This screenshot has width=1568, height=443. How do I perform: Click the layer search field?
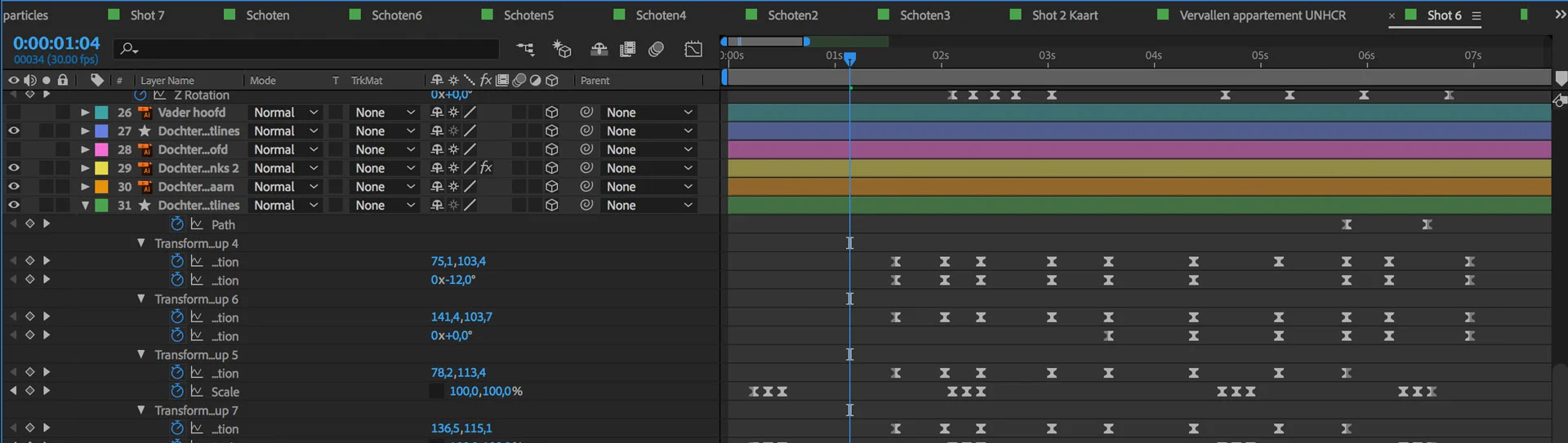tap(310, 49)
